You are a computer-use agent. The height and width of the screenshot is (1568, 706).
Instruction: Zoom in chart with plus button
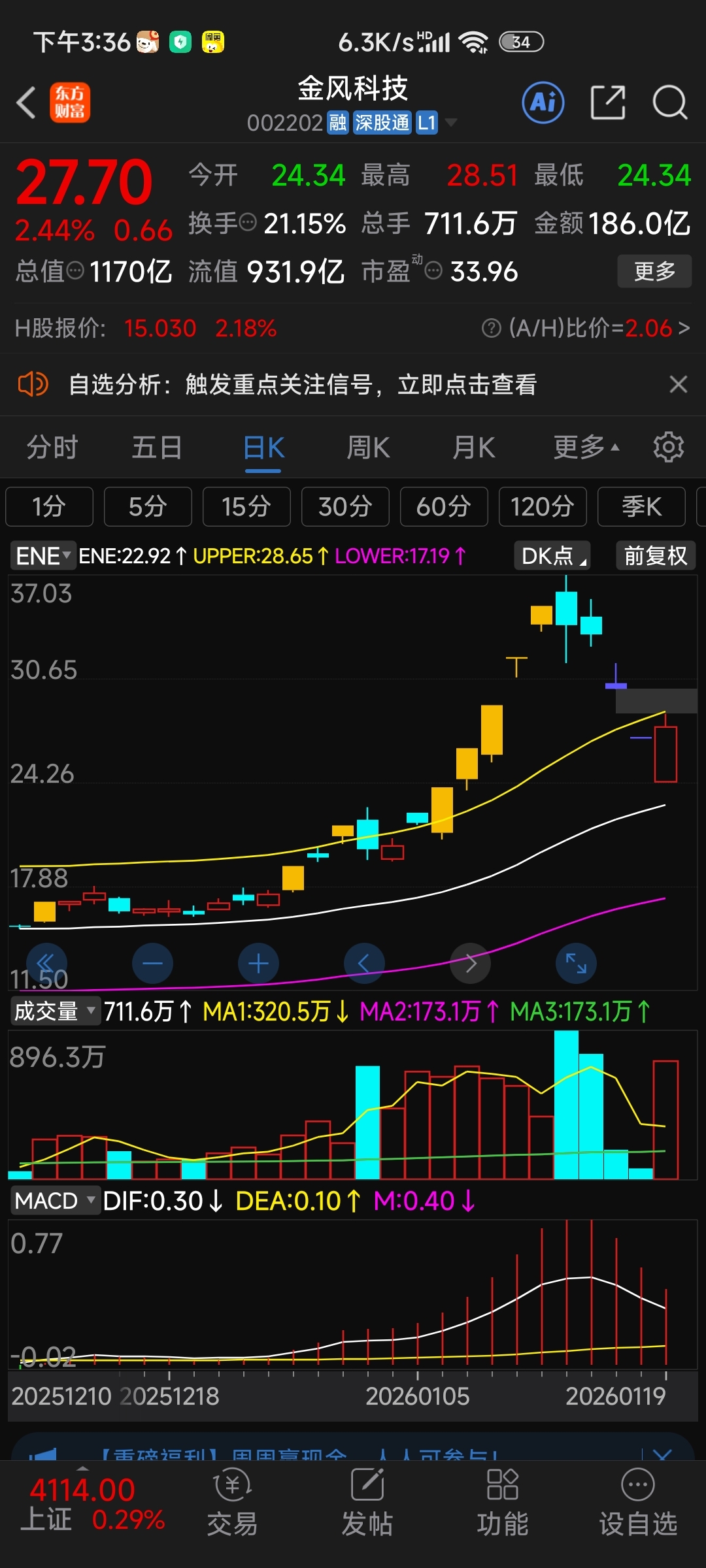coord(258,963)
